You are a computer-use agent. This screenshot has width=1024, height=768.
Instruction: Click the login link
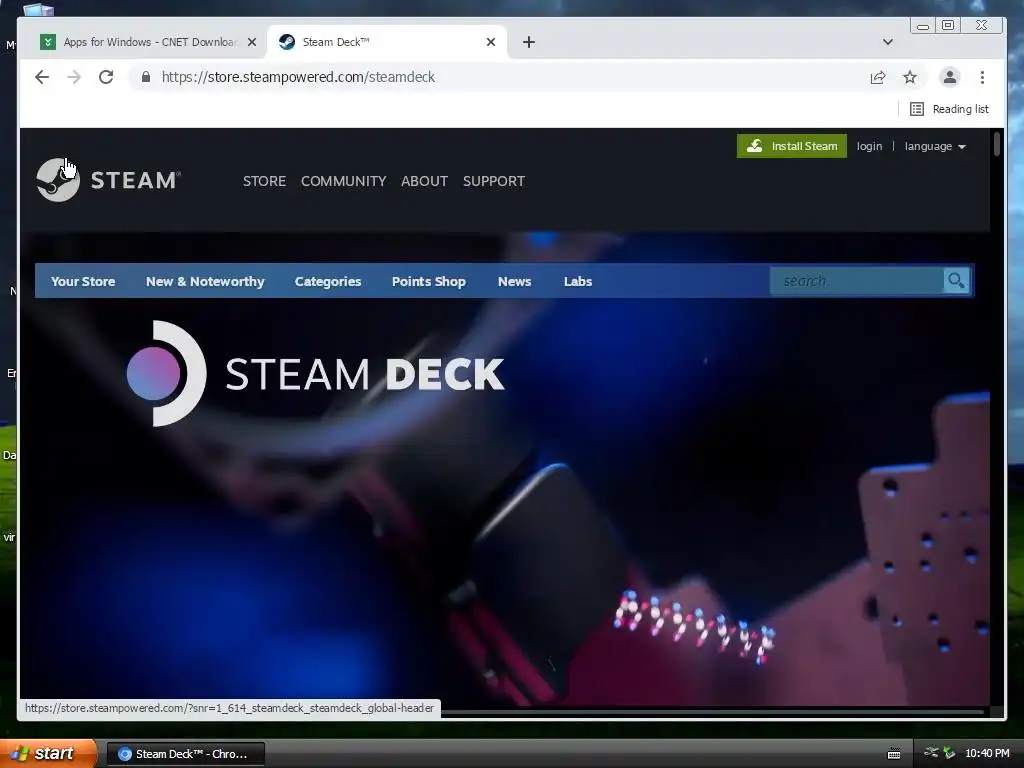869,146
